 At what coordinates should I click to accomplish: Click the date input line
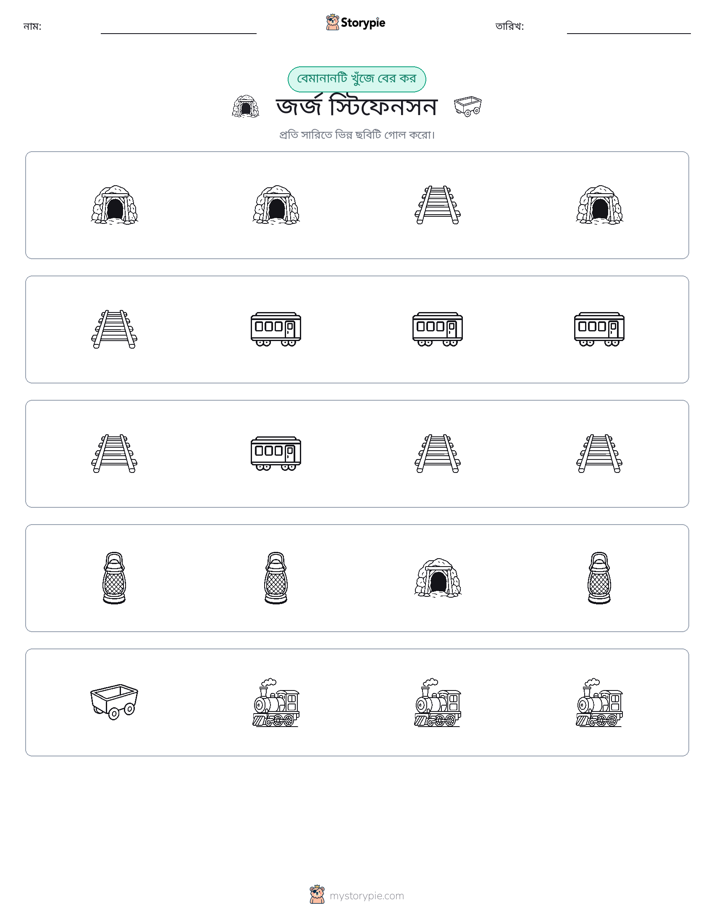tap(629, 33)
